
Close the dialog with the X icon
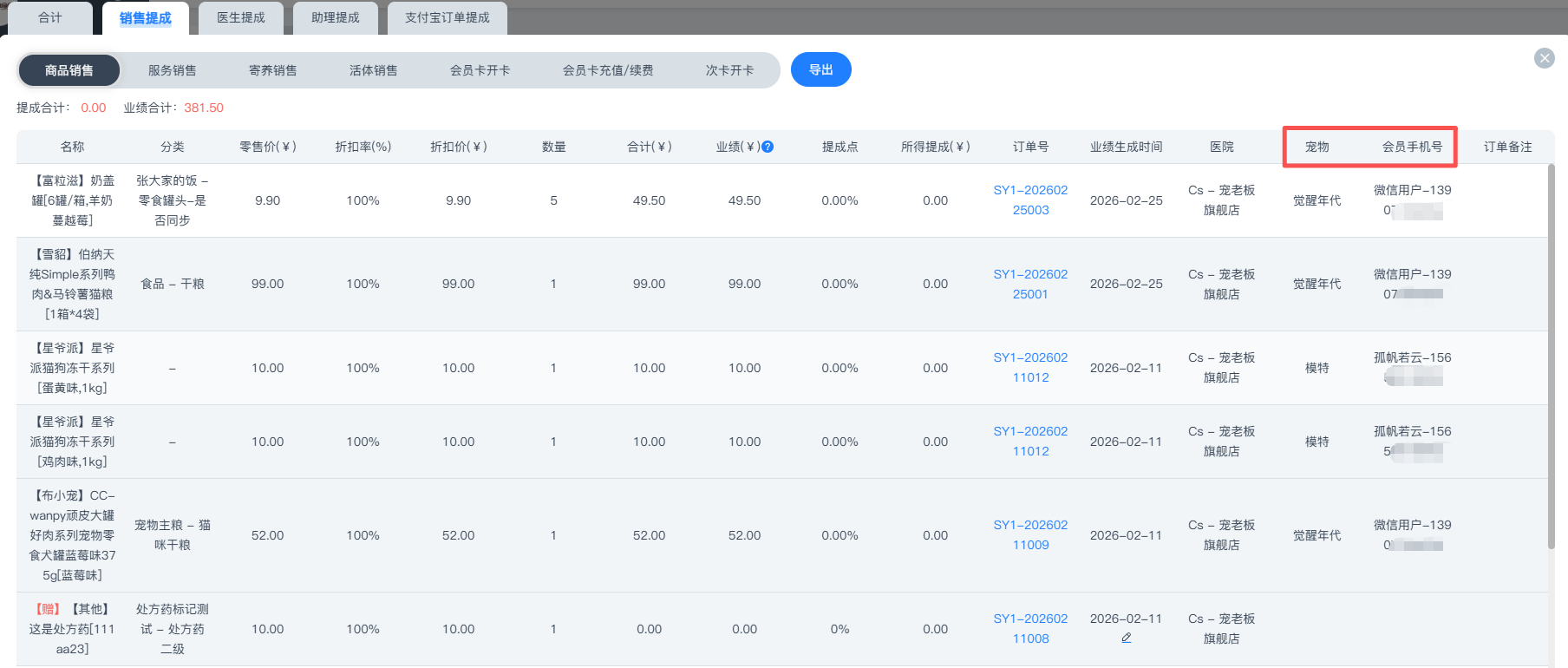[x=1544, y=58]
